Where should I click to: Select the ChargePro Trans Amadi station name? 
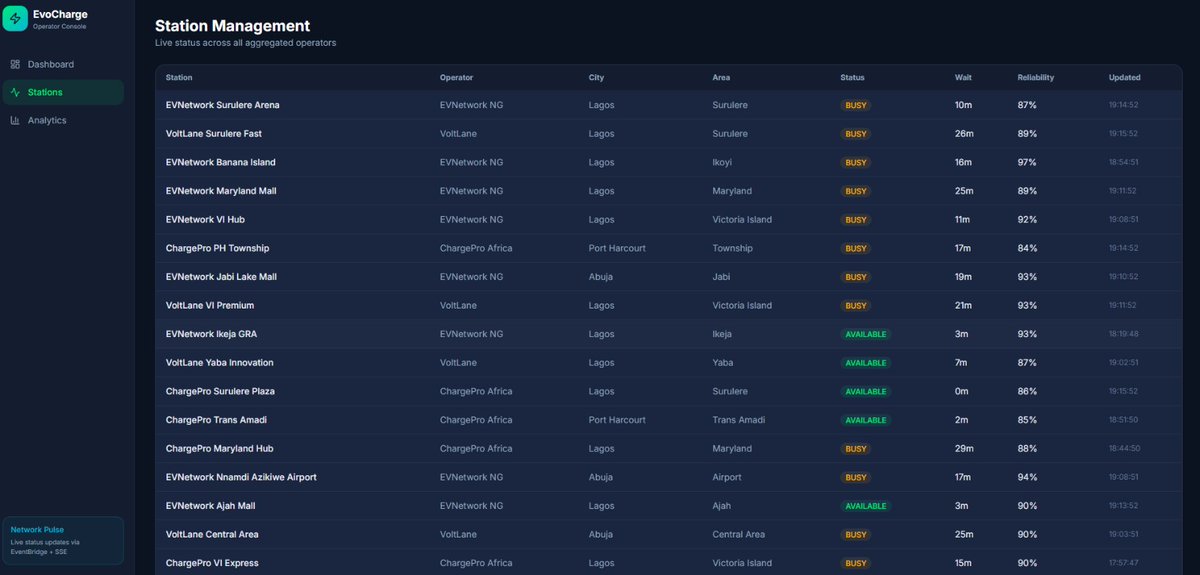click(216, 420)
